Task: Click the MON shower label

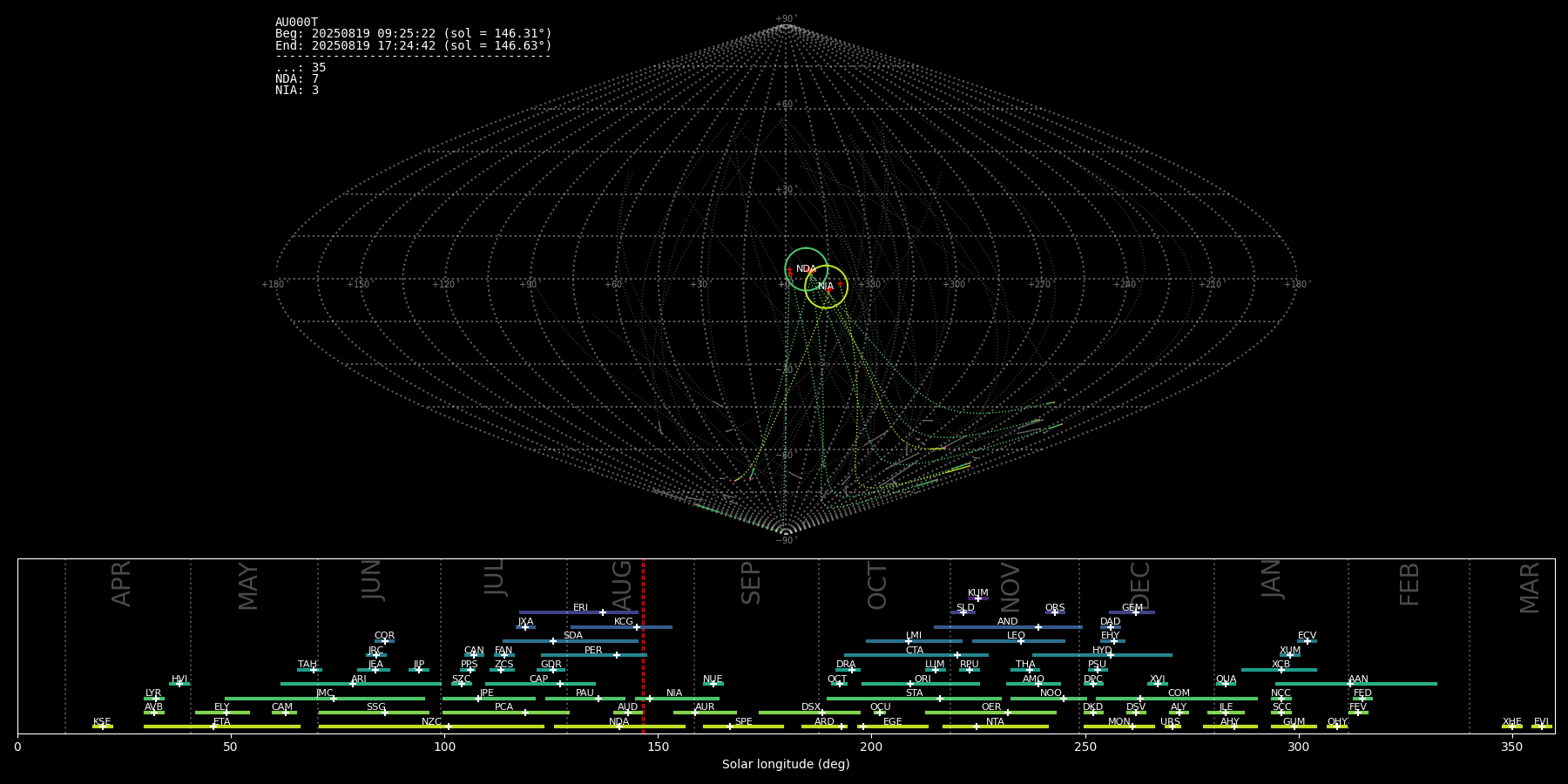Action: coord(1119,722)
